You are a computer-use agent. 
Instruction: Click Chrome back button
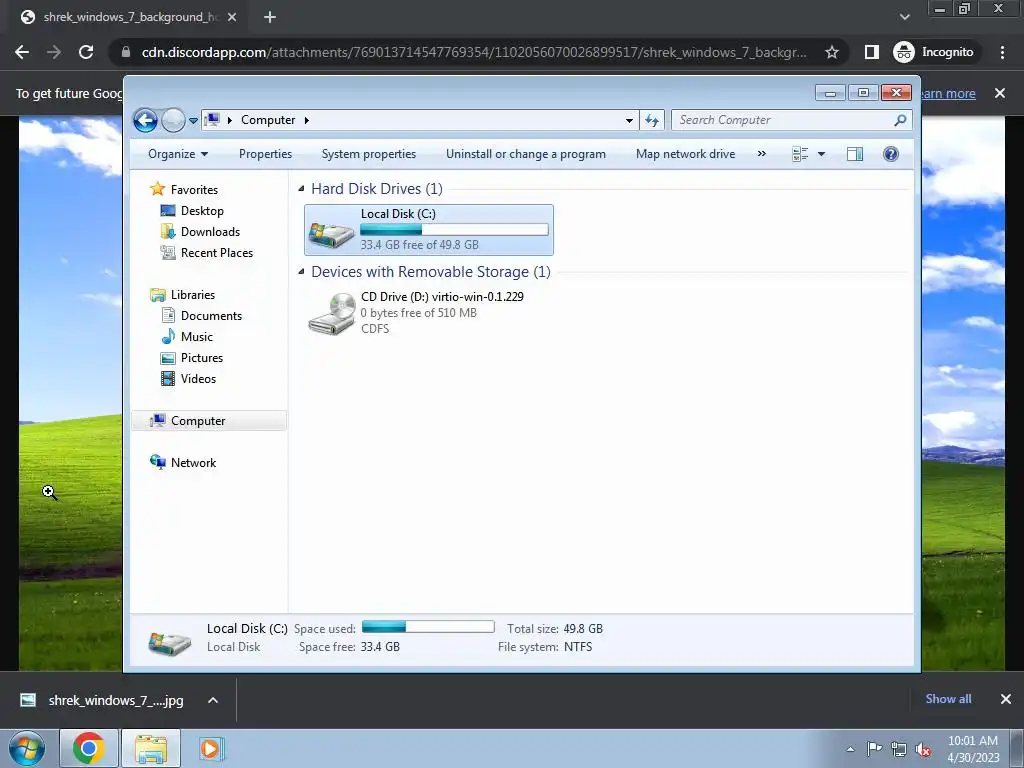click(x=22, y=52)
